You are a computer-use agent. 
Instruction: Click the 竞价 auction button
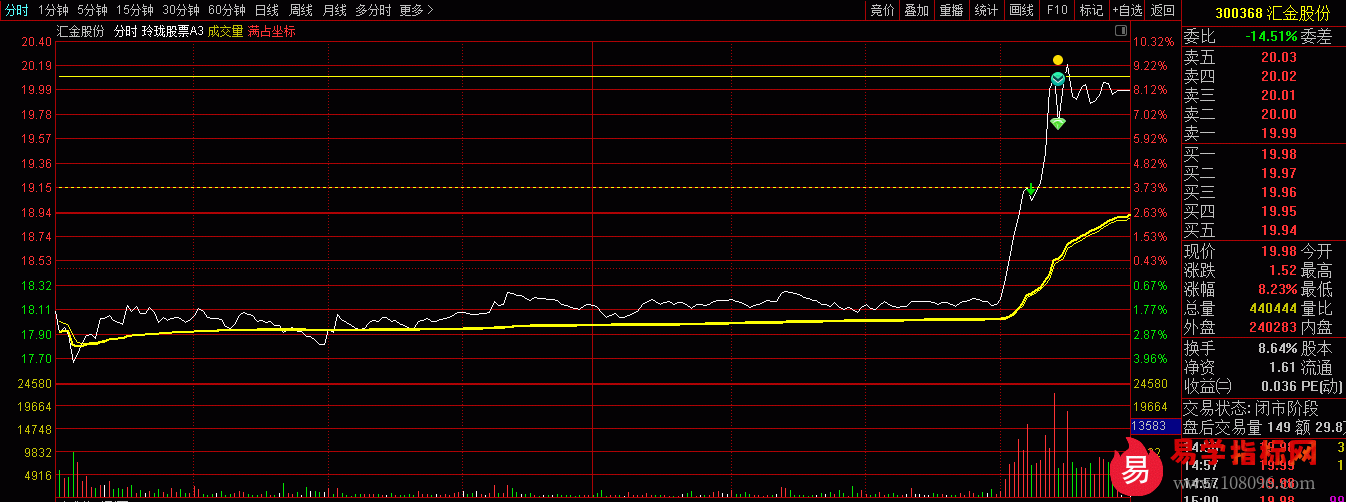[x=882, y=10]
